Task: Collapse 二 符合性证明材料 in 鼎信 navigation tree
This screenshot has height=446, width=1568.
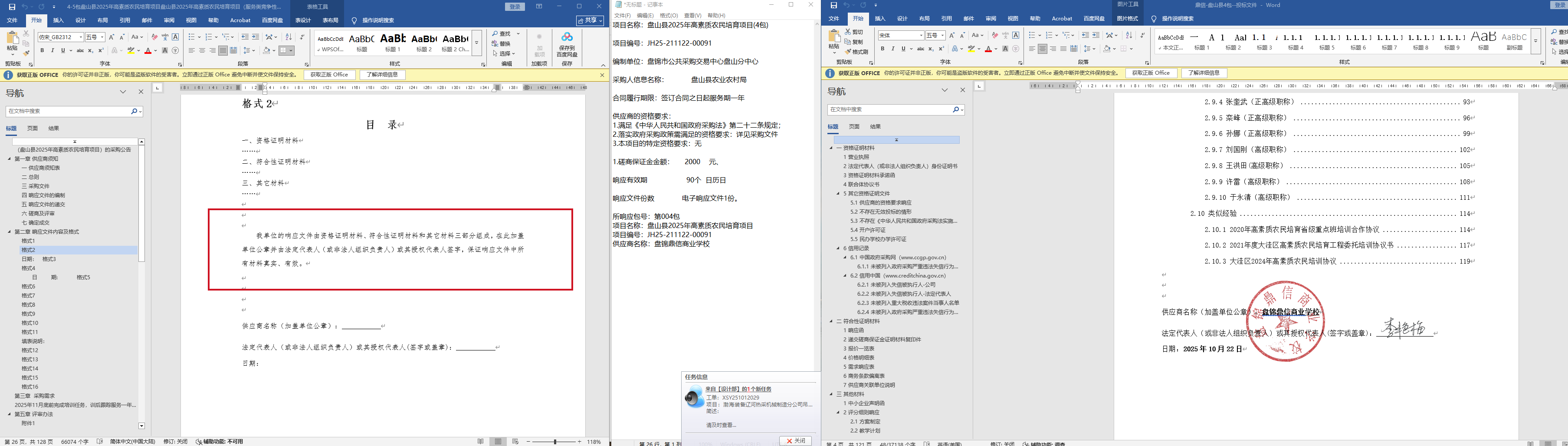Action: [x=831, y=321]
